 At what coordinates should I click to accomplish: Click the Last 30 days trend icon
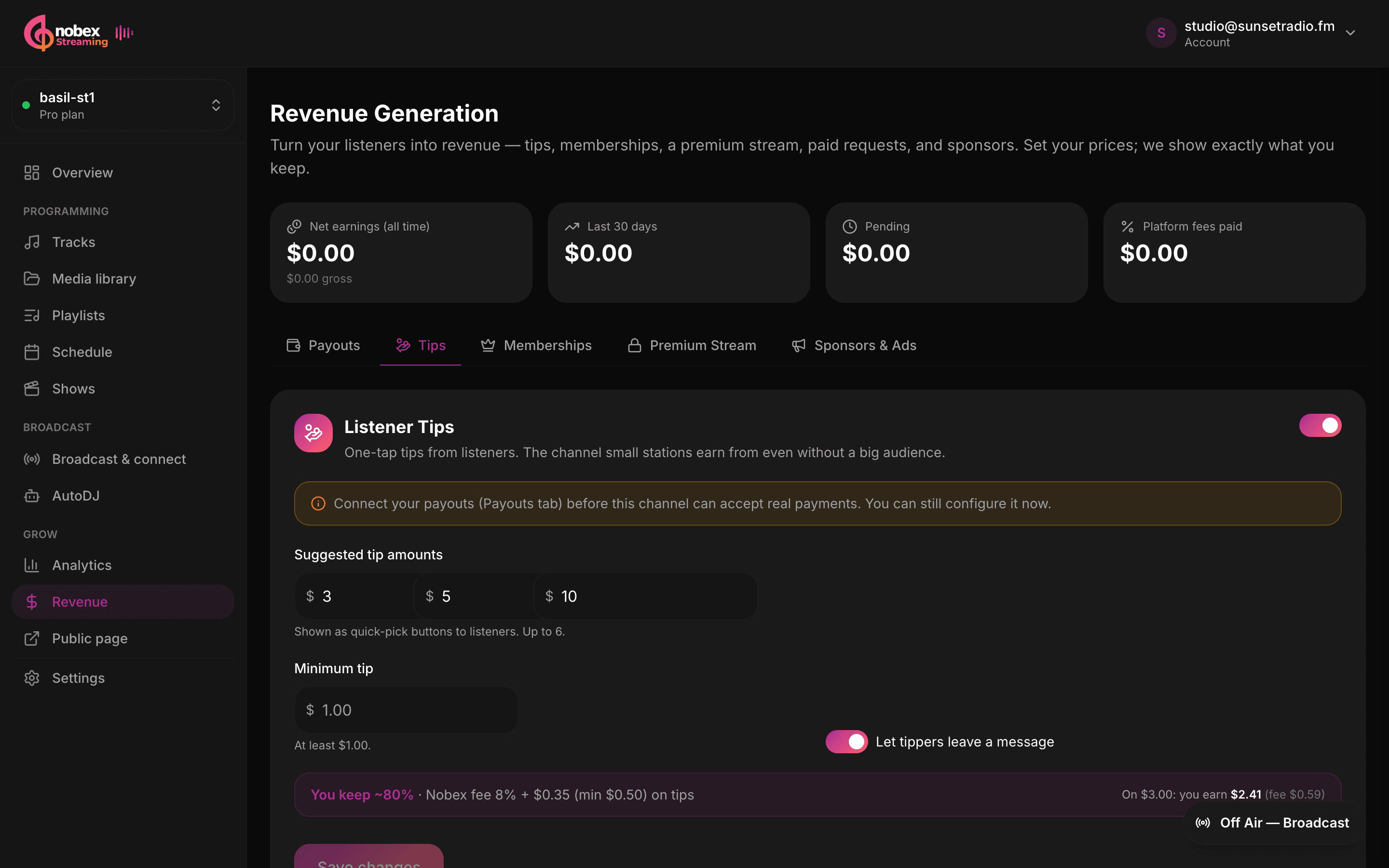tap(572, 227)
